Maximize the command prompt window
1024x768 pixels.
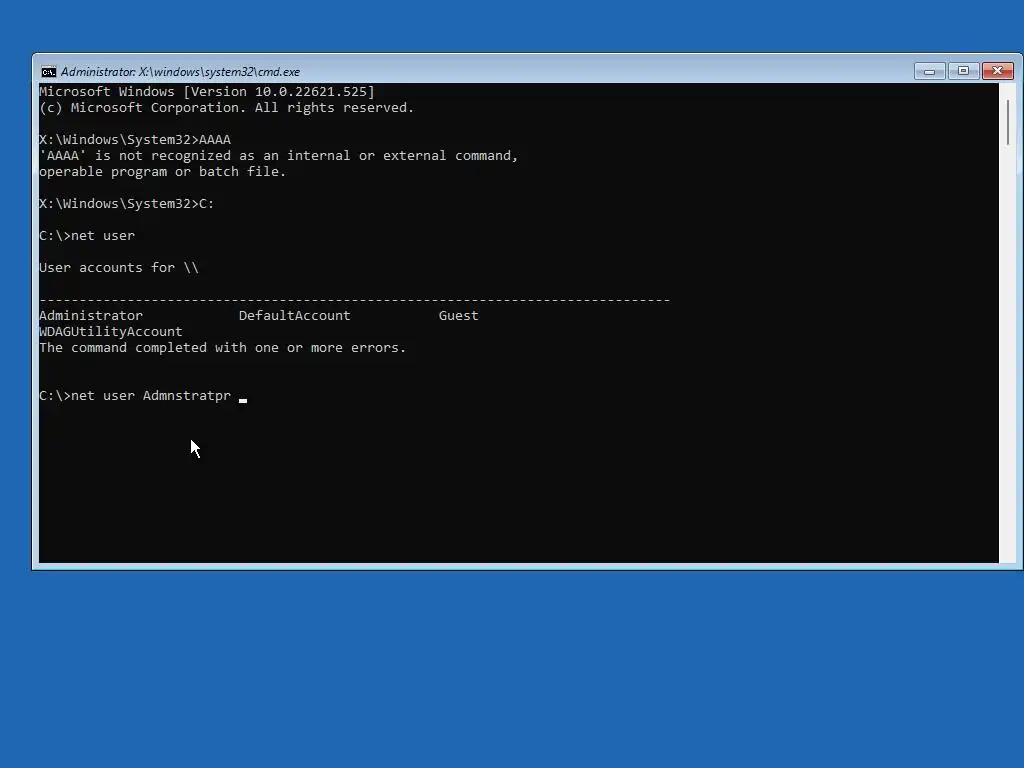963,71
